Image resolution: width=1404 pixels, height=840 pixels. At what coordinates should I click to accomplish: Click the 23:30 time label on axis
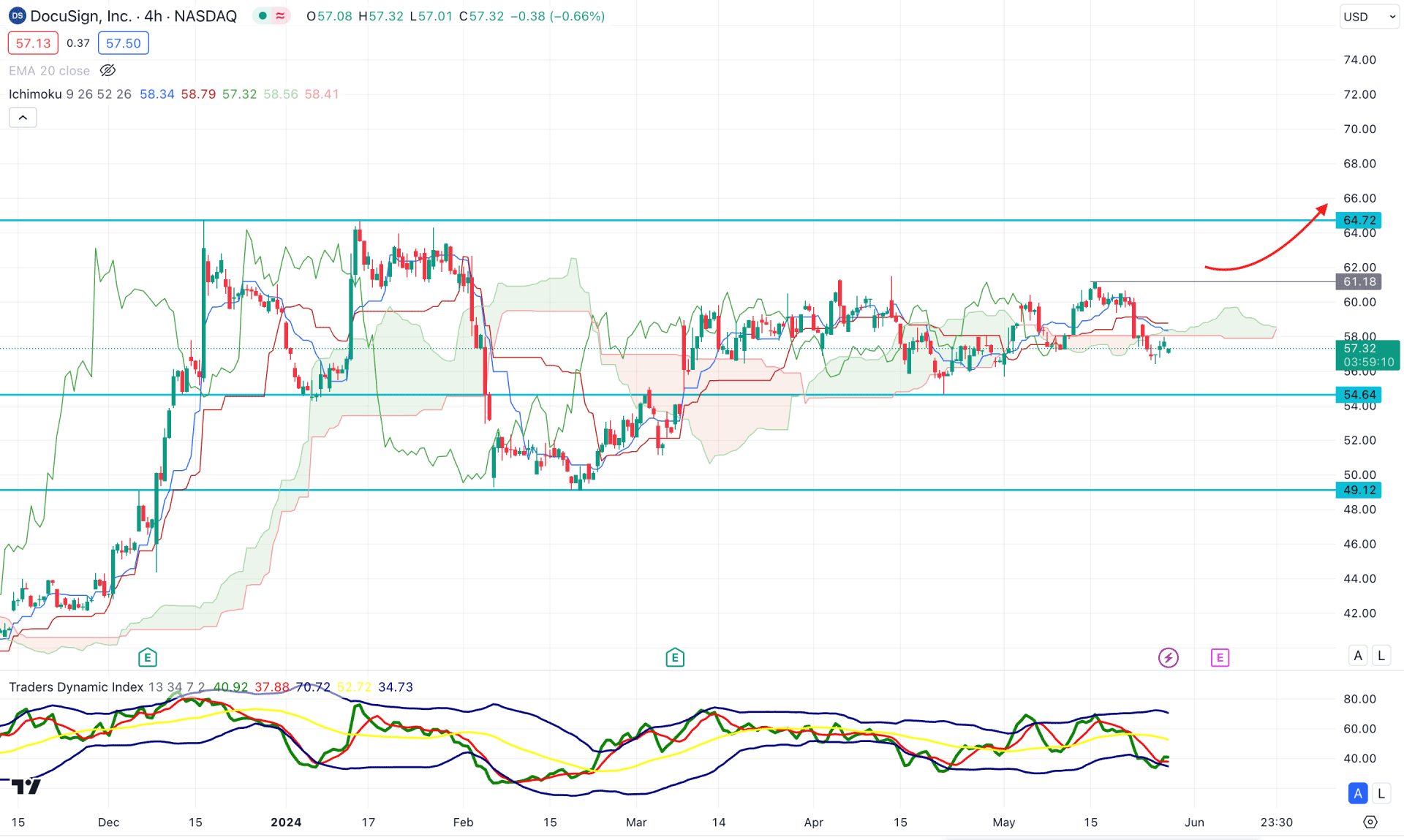[x=1277, y=822]
